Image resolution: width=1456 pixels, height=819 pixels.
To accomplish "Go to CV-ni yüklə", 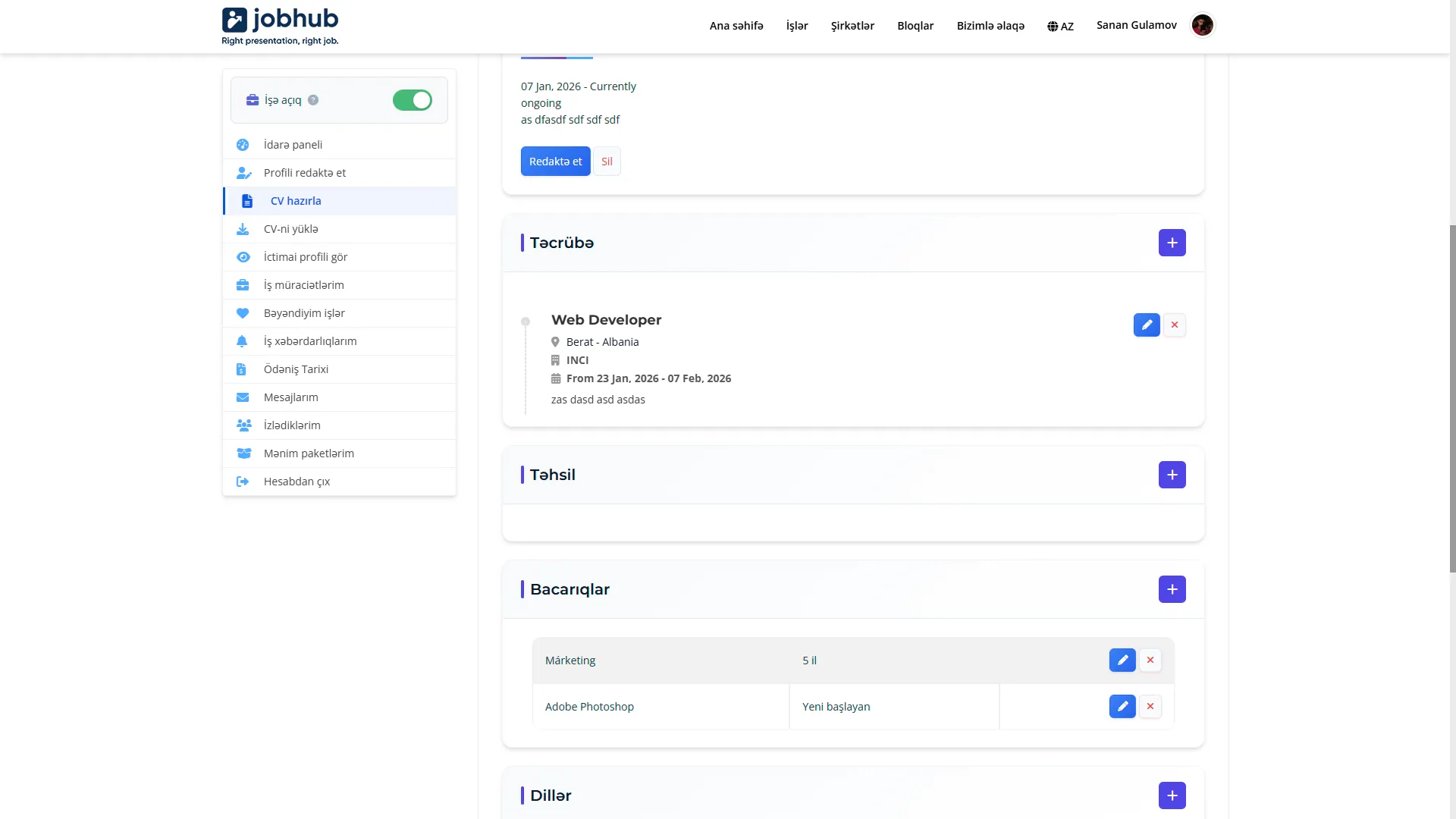I will (x=339, y=229).
